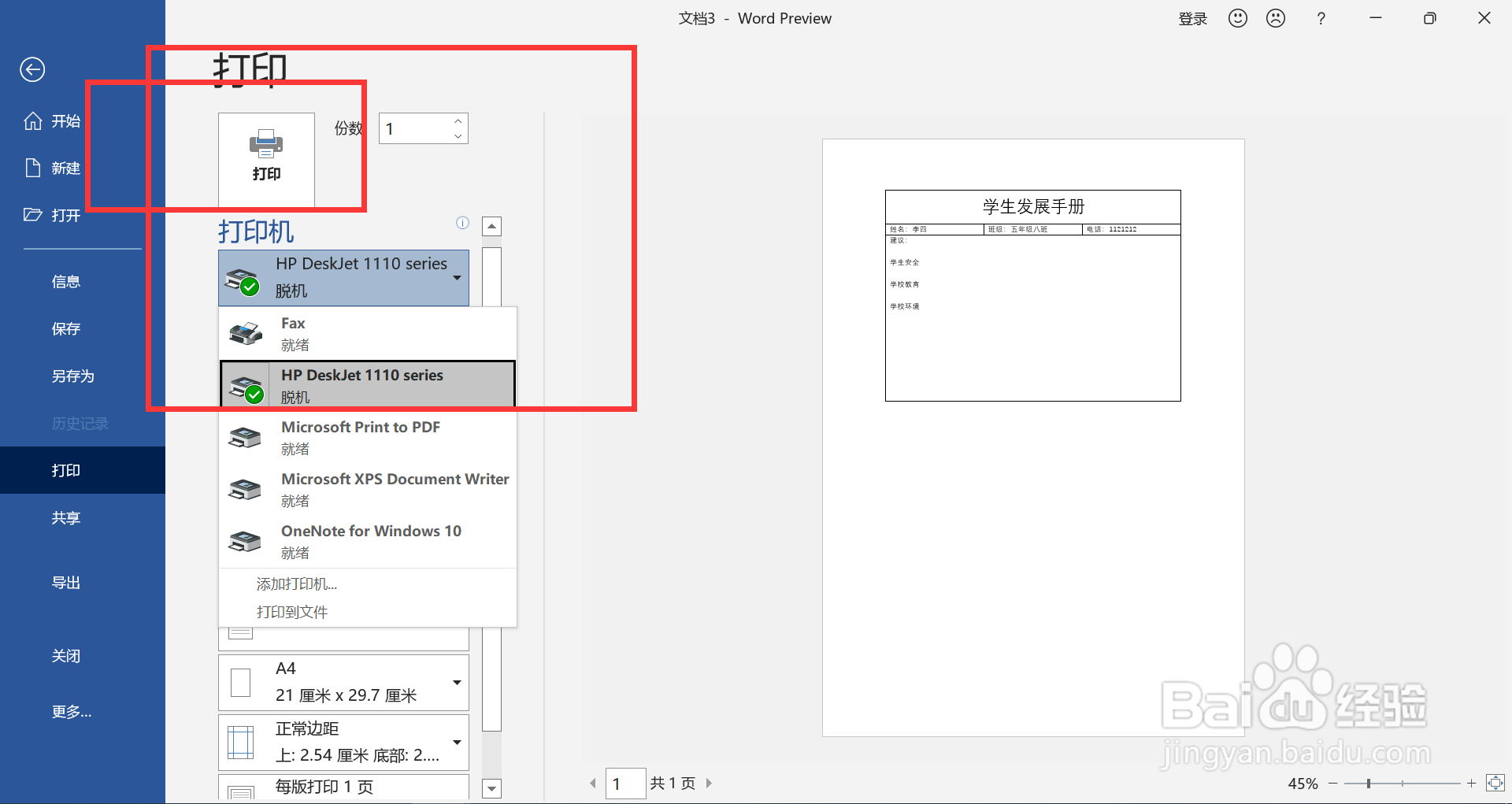
Task: Click the frown feedback icon
Action: pyautogui.click(x=1276, y=18)
